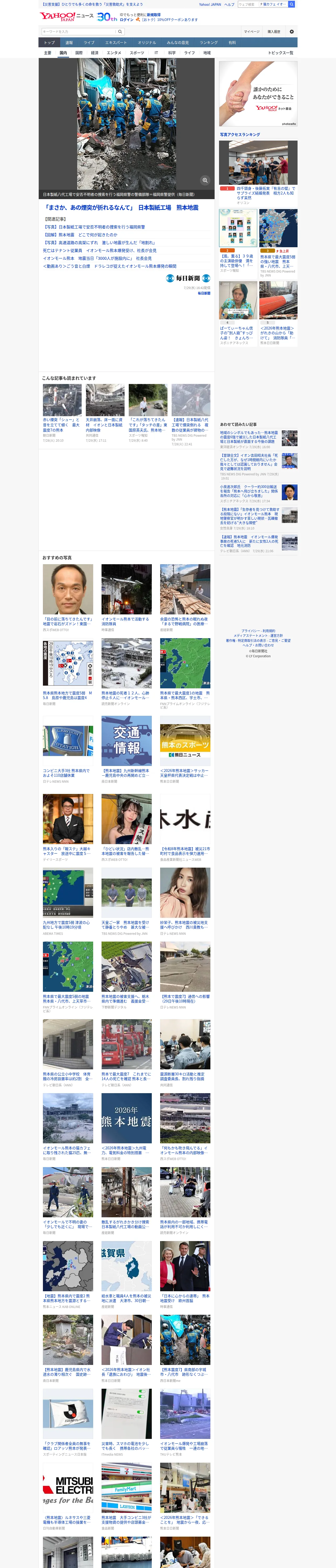Select the 速報 tab in navigation bar

click(69, 43)
